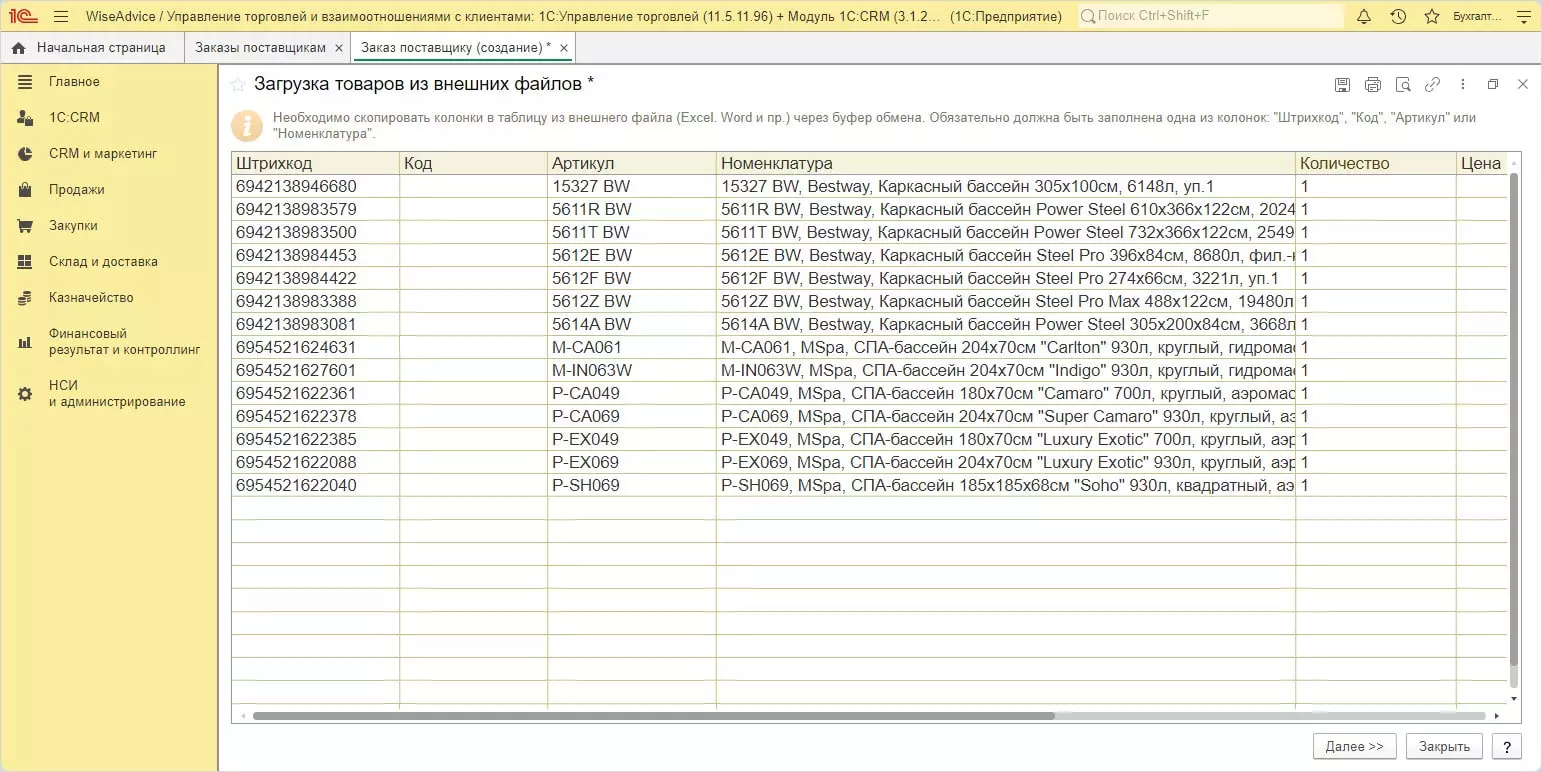Select barcode cell 6942138946680
The height and width of the screenshot is (772, 1542).
(x=315, y=186)
